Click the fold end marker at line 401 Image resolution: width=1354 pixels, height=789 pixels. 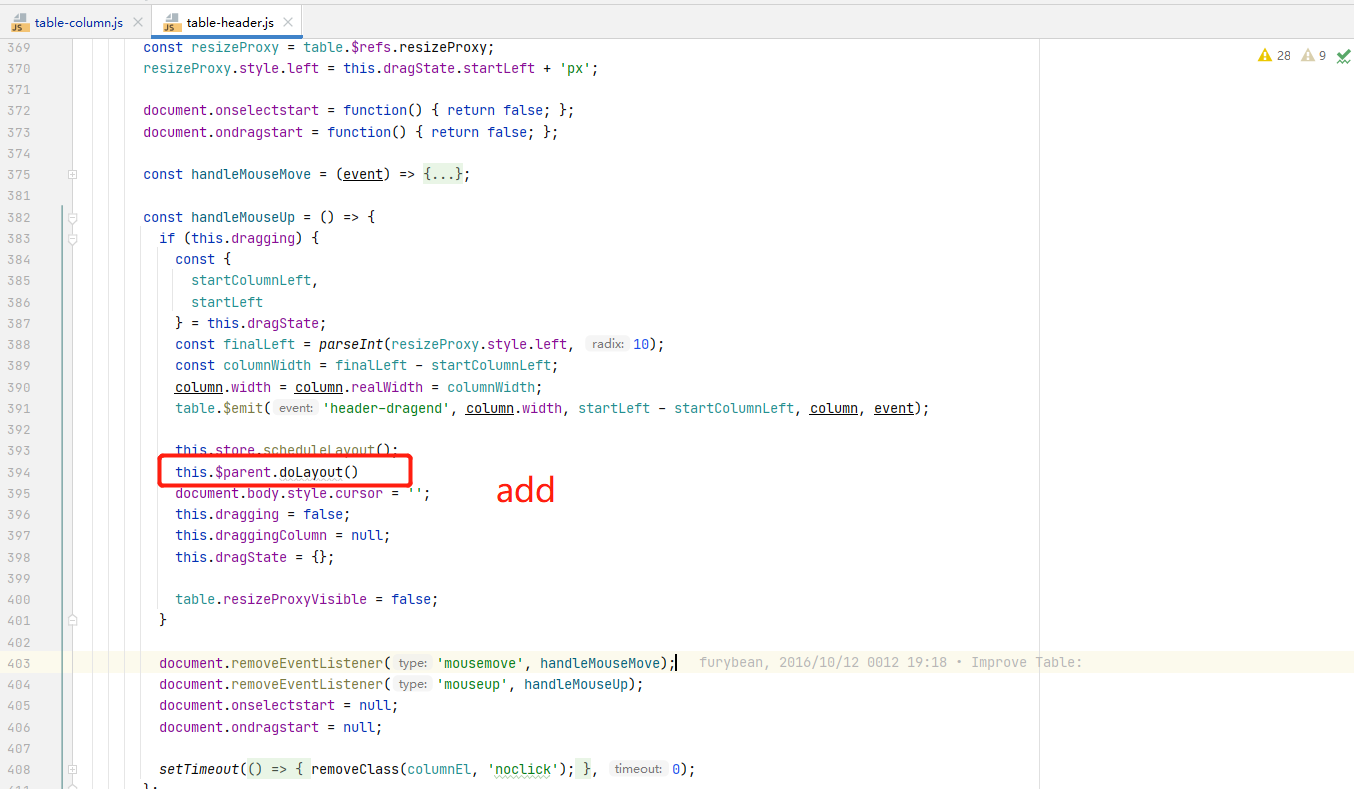click(73, 620)
